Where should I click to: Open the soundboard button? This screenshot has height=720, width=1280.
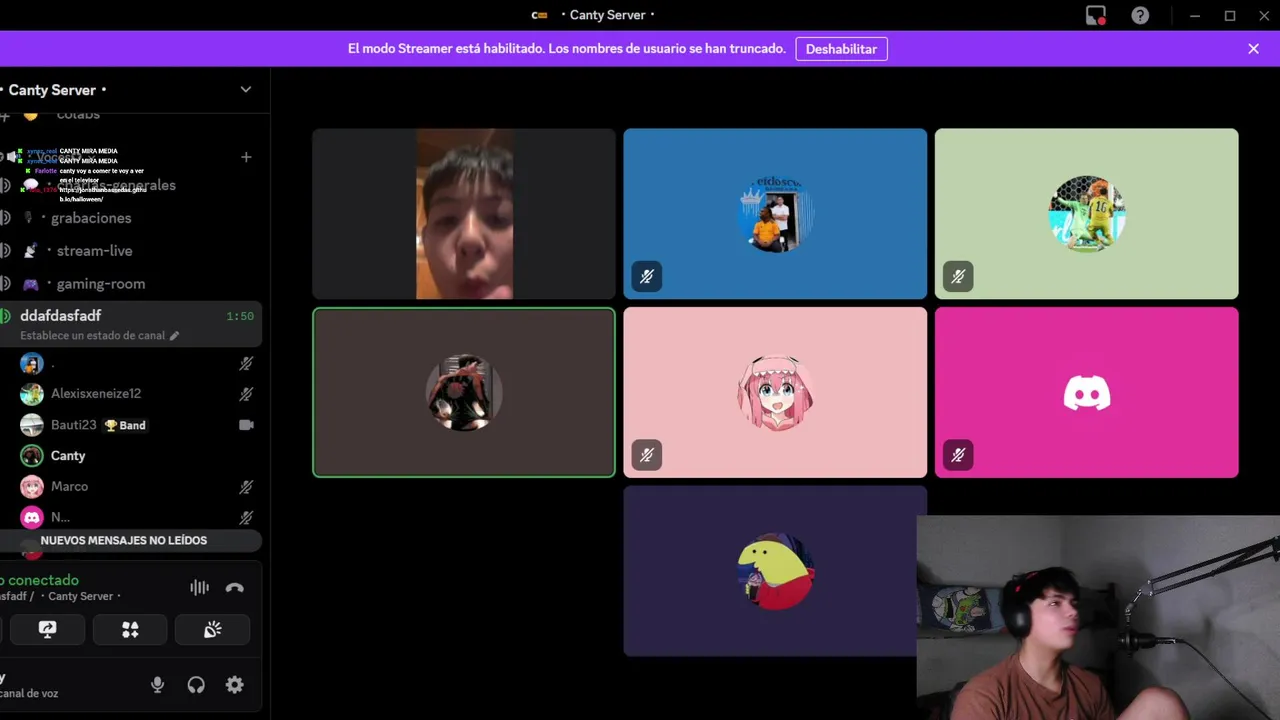coord(212,629)
